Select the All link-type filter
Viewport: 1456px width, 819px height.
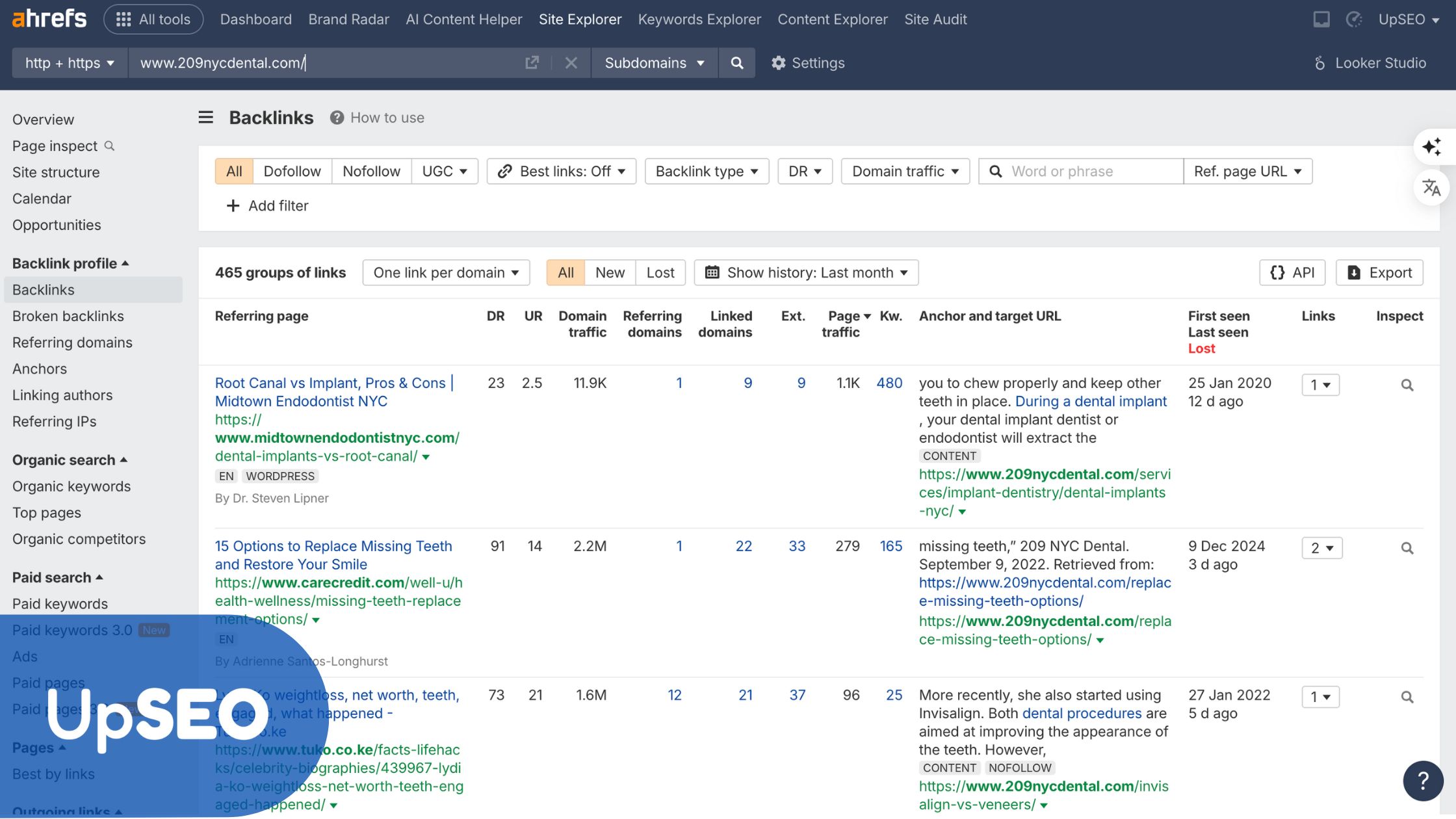[x=234, y=172]
